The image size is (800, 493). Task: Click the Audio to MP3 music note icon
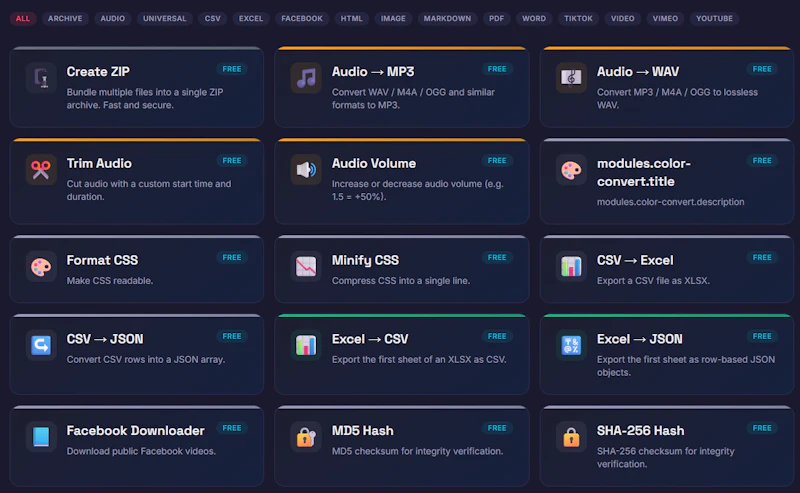306,78
